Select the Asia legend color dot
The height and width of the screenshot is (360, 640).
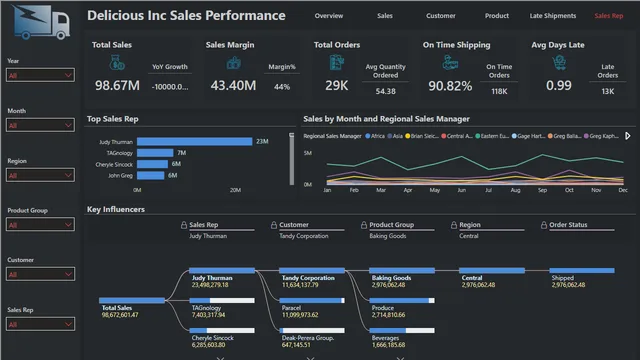390,136
